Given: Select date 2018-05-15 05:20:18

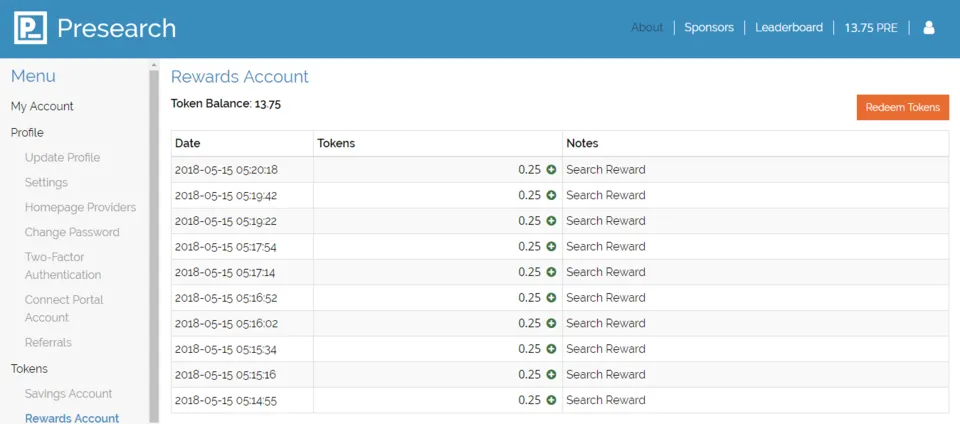Looking at the screenshot, I should pyautogui.click(x=227, y=169).
